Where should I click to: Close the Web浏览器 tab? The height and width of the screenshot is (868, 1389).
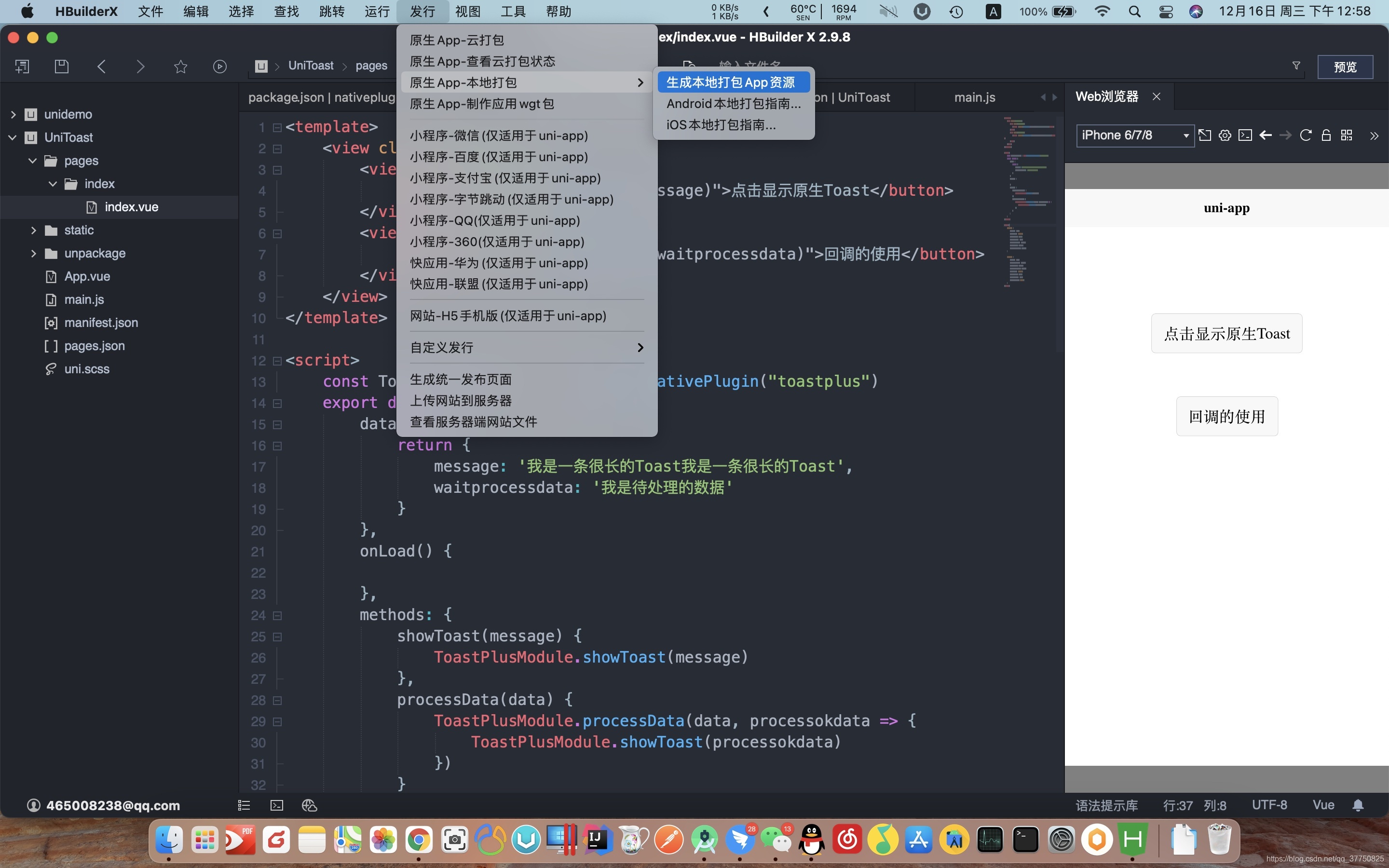pyautogui.click(x=1157, y=96)
